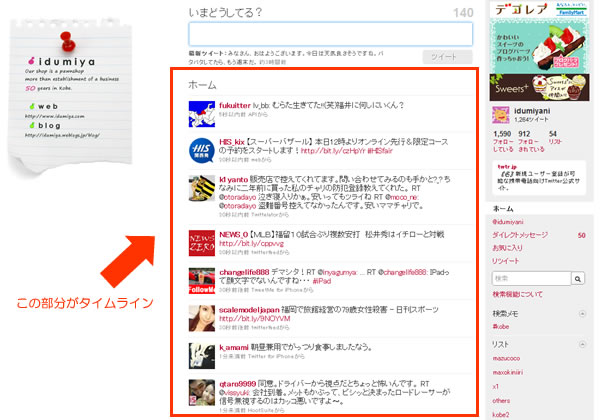Open changelife888's race car avatar
The image size is (600, 420).
point(202,281)
